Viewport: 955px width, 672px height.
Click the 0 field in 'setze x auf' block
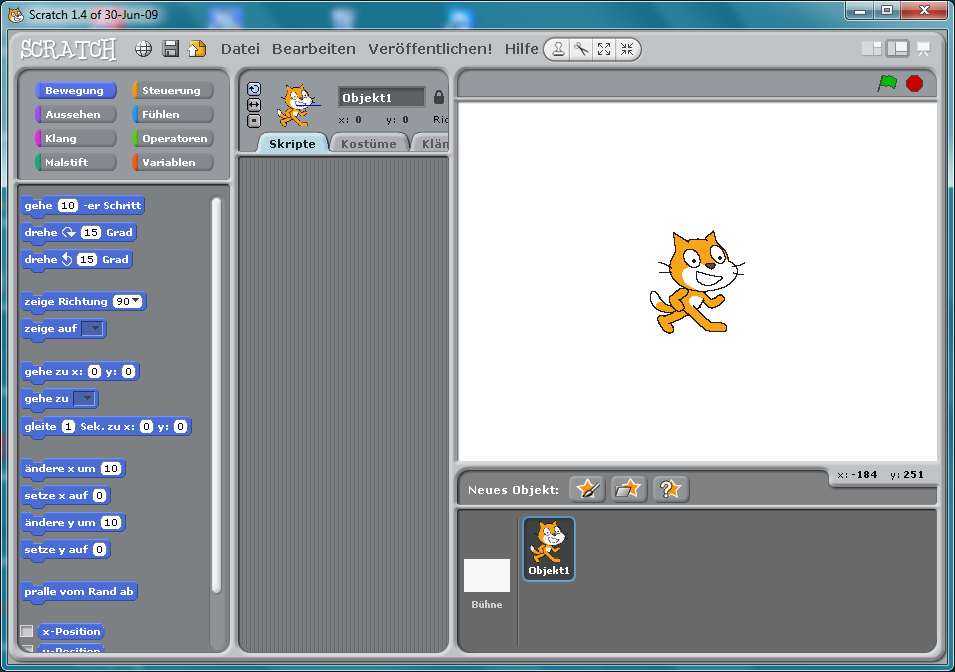click(x=99, y=495)
